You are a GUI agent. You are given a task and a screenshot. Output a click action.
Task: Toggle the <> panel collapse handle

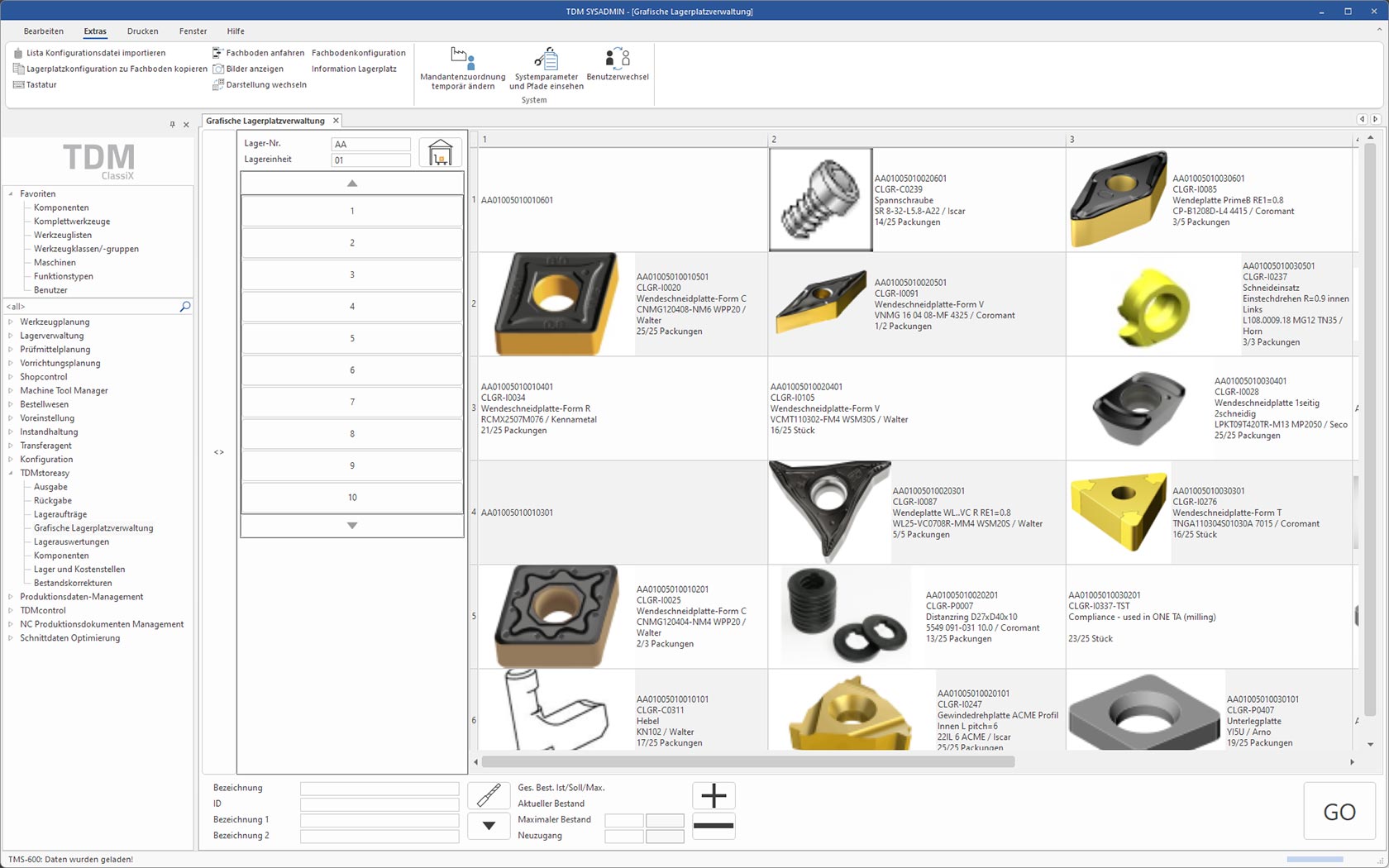[x=219, y=452]
